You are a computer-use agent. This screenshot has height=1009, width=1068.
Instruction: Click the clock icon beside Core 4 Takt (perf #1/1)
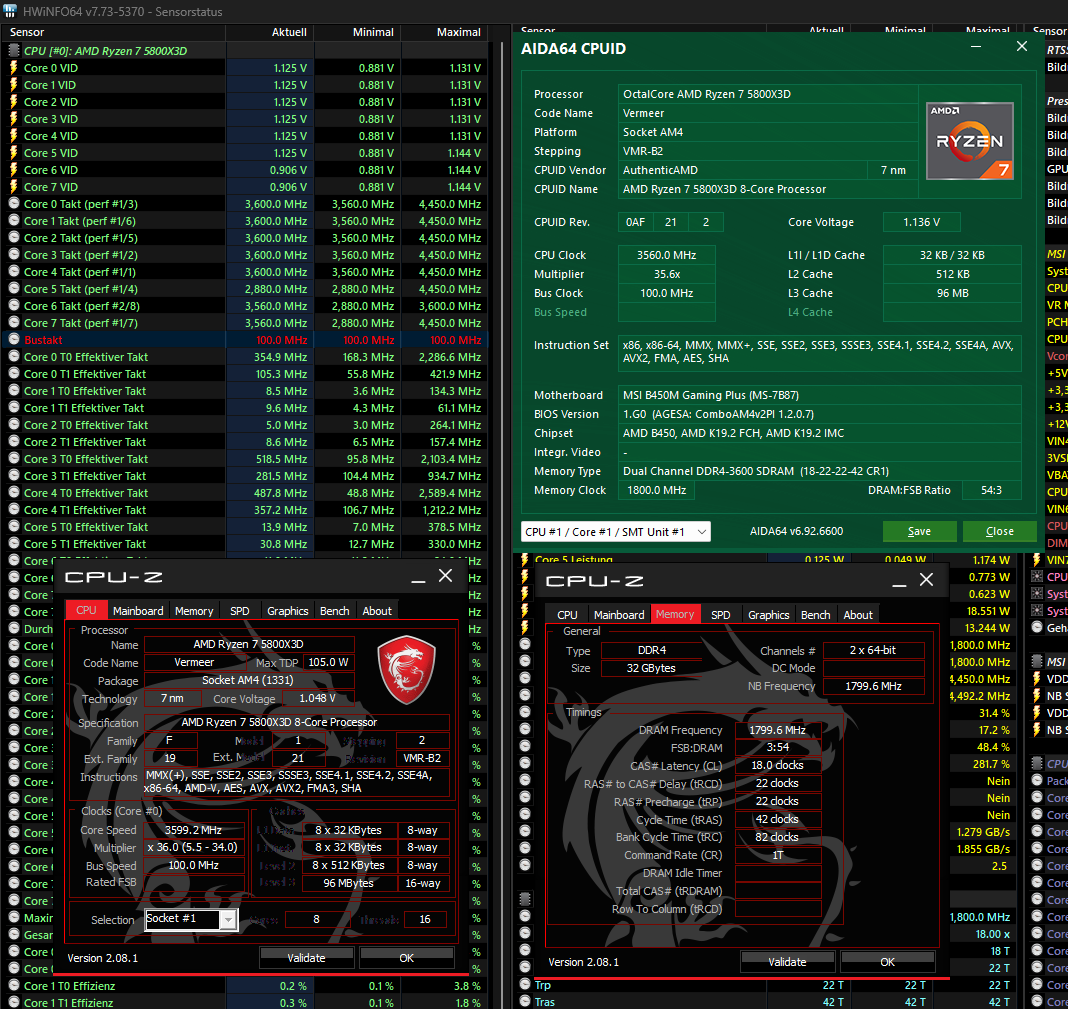coord(14,272)
